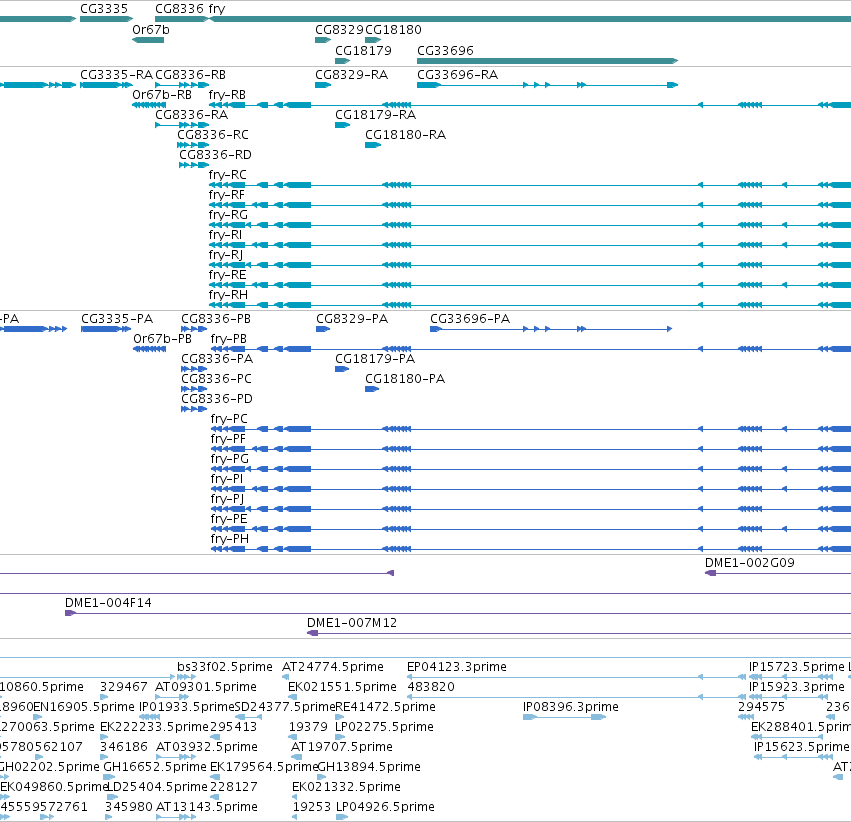Image resolution: width=851 pixels, height=822 pixels.
Task: Click transcript CG8336-RA
Action: (192, 114)
